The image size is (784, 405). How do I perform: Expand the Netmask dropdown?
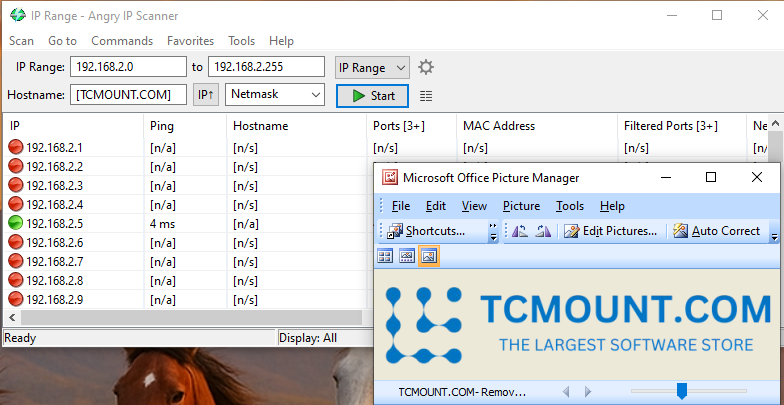coord(275,95)
